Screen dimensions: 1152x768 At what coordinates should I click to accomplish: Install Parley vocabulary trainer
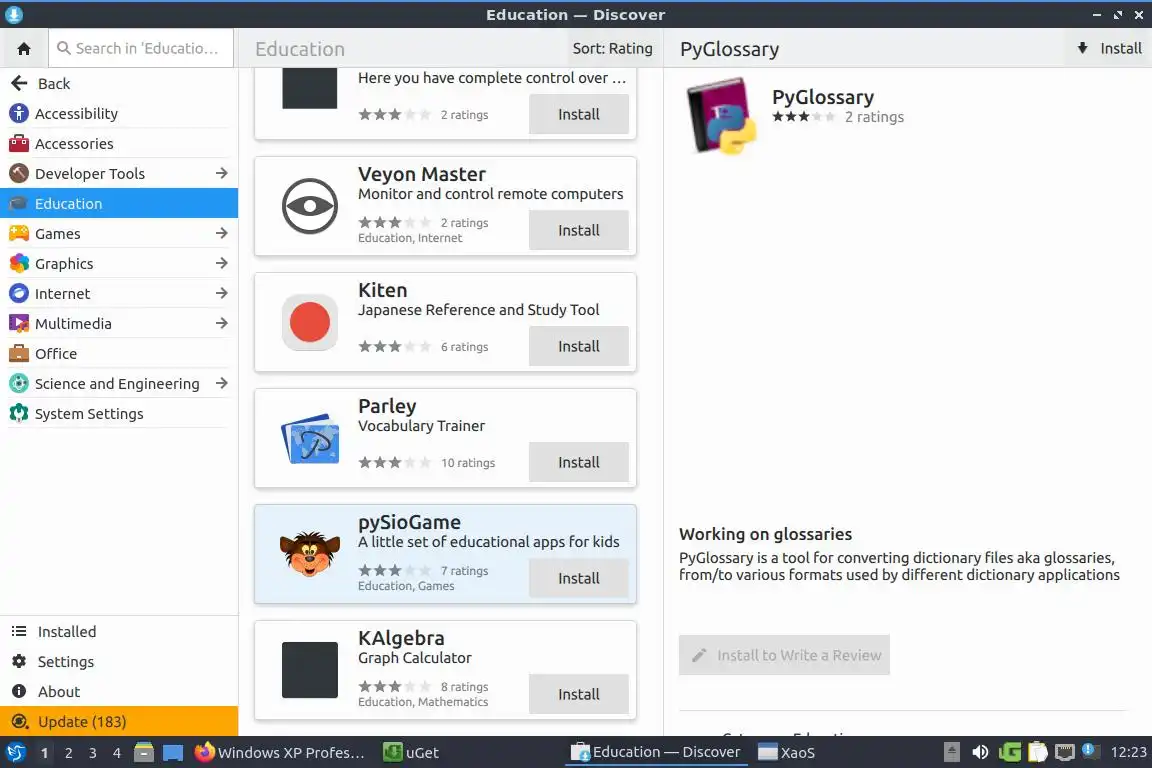pos(578,462)
